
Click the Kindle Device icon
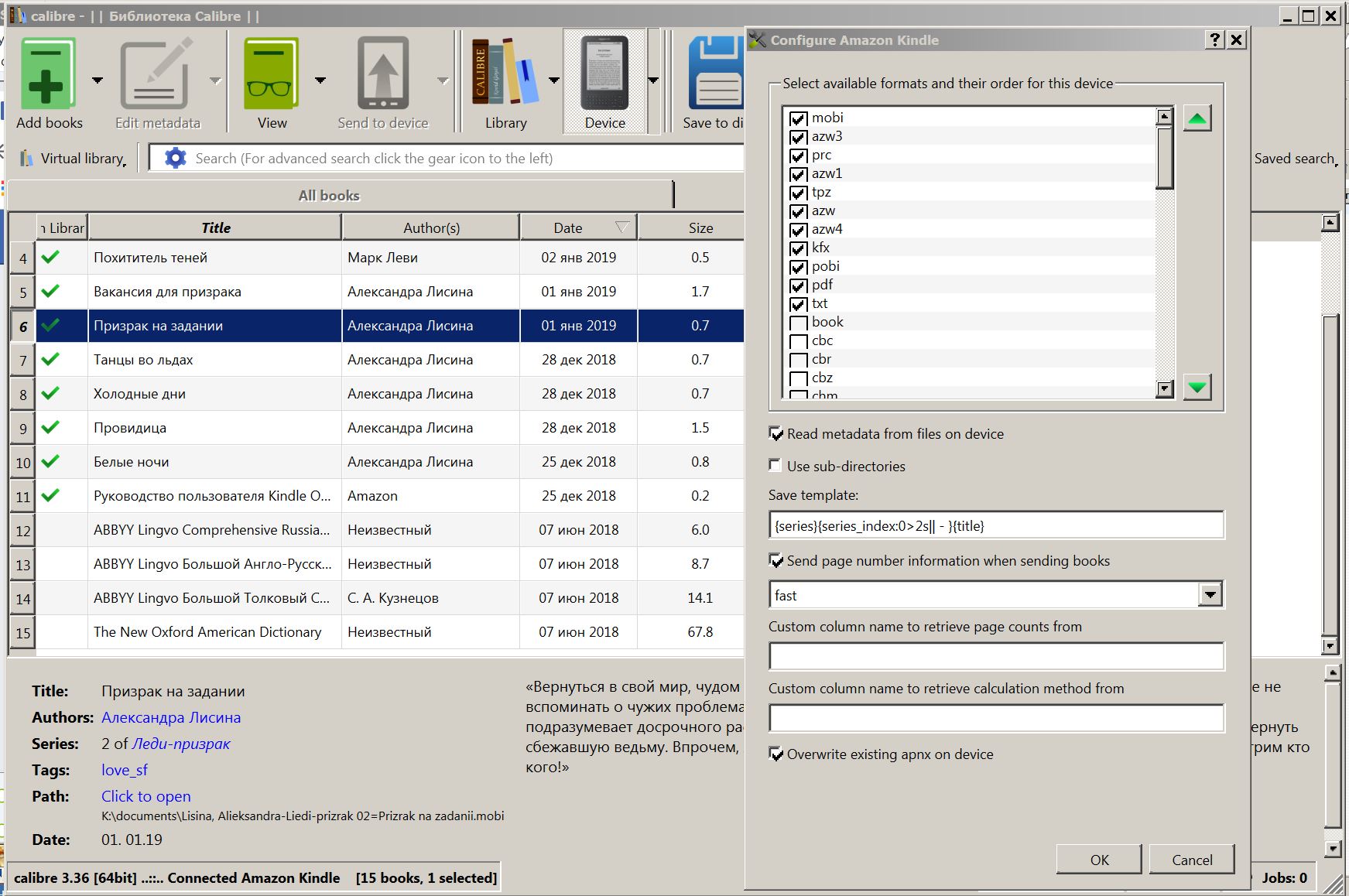(604, 75)
